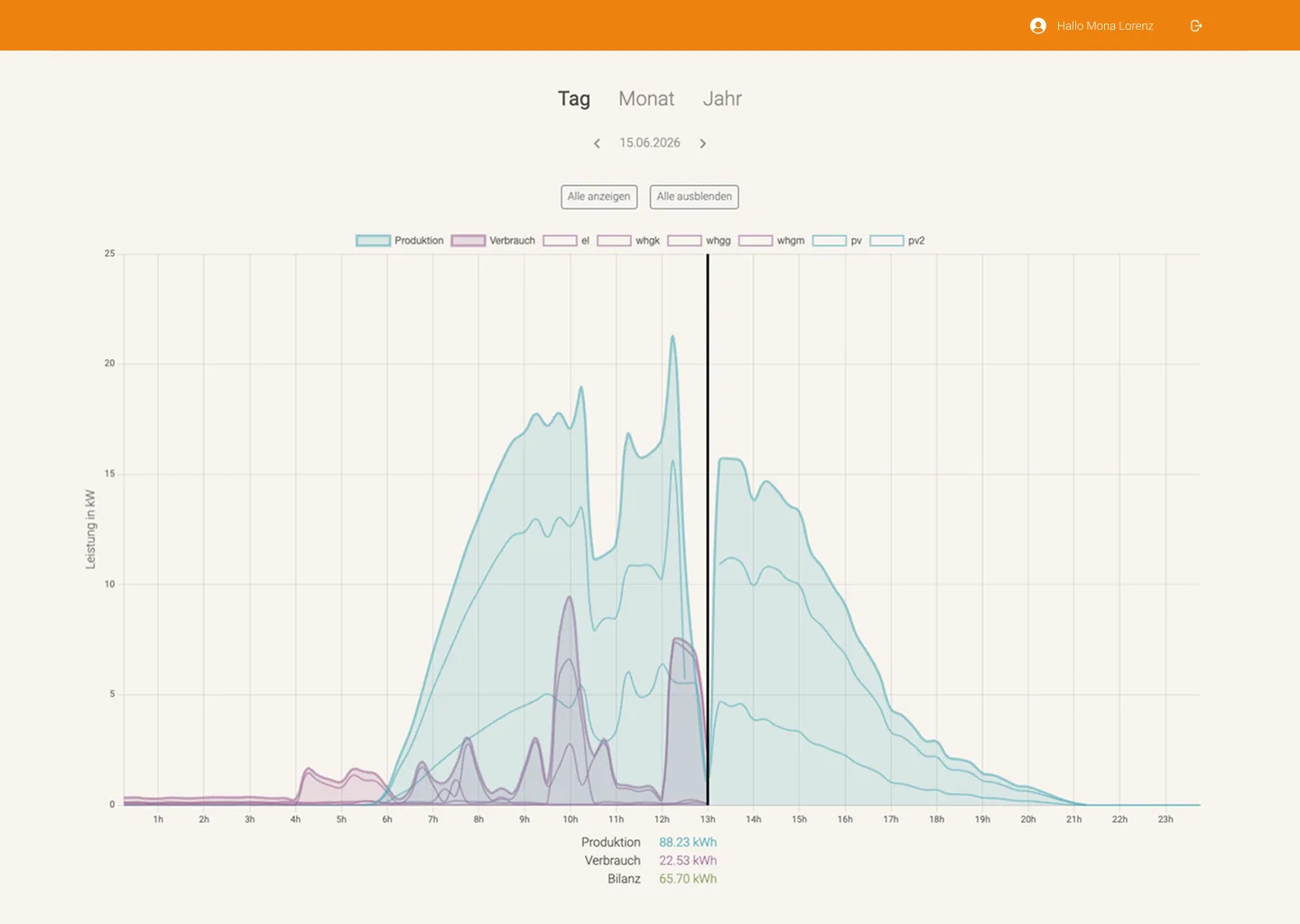Click the Alle anzeigen button
Viewport: 1300px width, 924px height.
coord(599,197)
